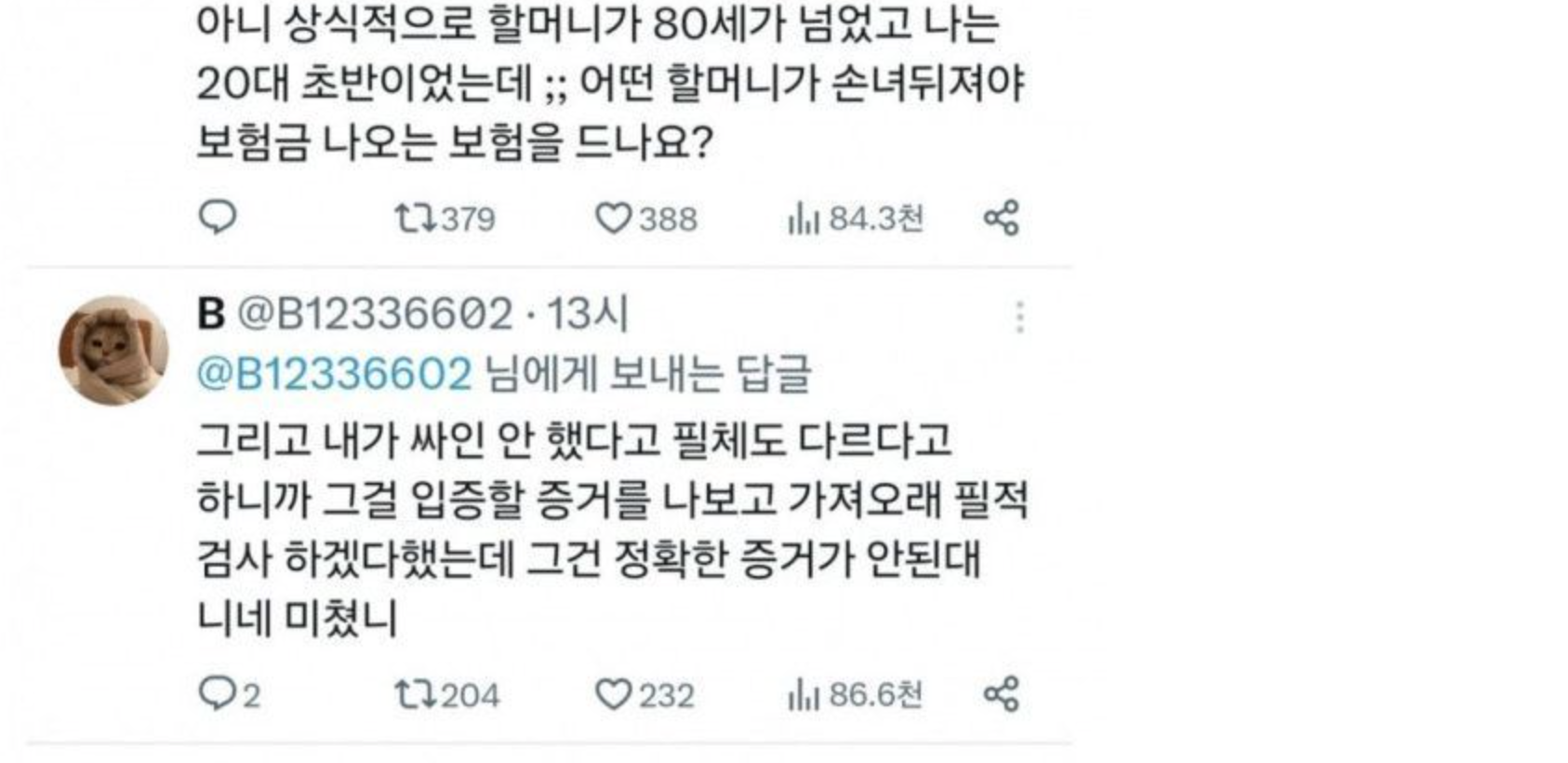Like the tweet with 388 hearts
This screenshot has height=763, width=1568.
[645, 219]
